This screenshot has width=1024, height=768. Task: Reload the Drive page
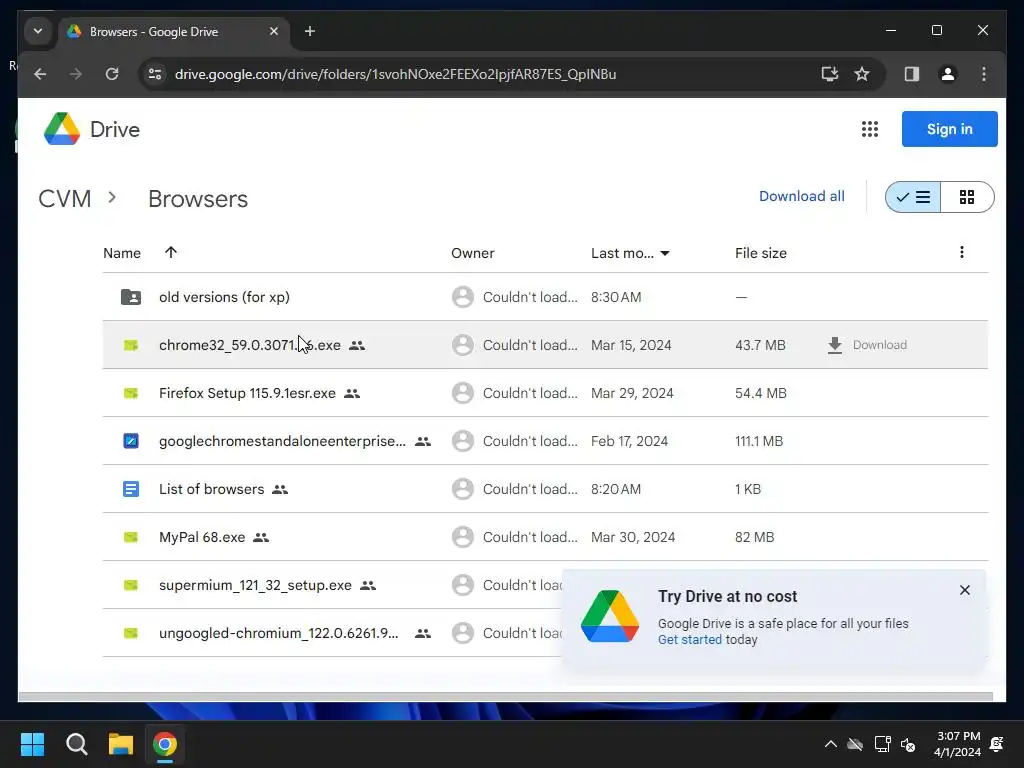pyautogui.click(x=112, y=74)
